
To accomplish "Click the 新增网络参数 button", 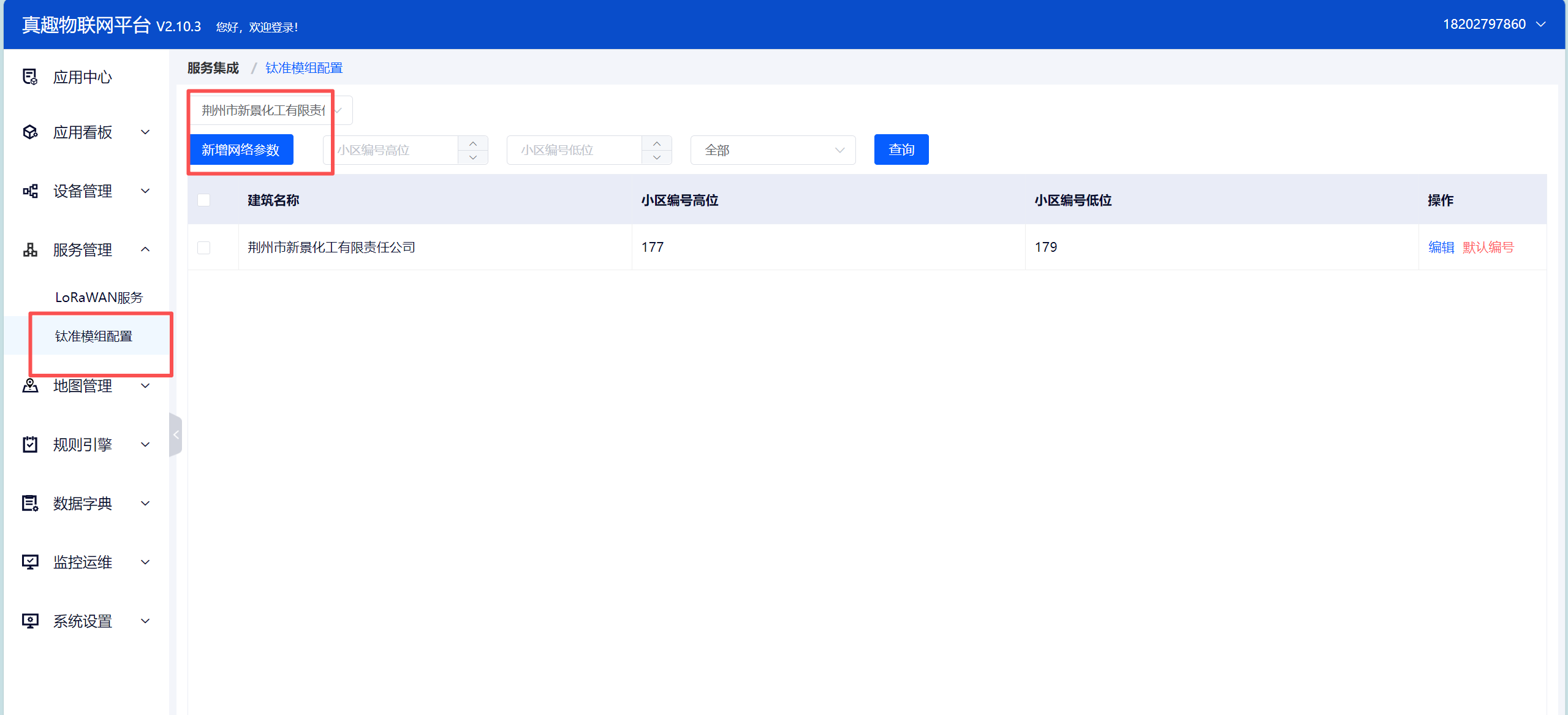I will point(241,149).
